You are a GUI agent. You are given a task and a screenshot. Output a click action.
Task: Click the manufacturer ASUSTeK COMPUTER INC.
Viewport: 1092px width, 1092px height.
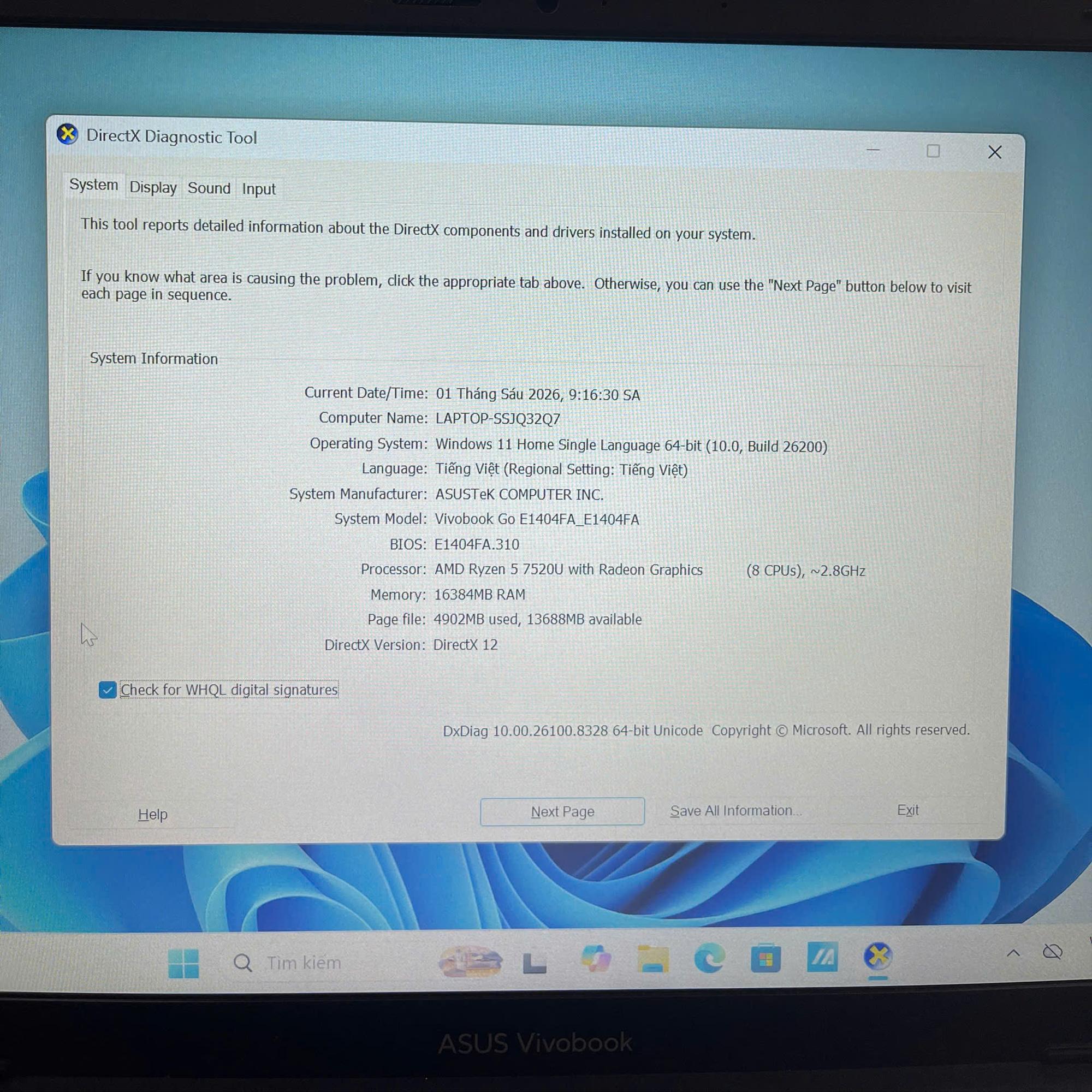pyautogui.click(x=519, y=495)
